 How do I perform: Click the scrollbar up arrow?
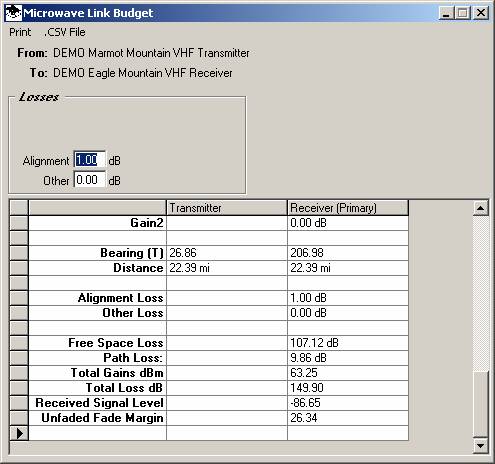click(481, 208)
